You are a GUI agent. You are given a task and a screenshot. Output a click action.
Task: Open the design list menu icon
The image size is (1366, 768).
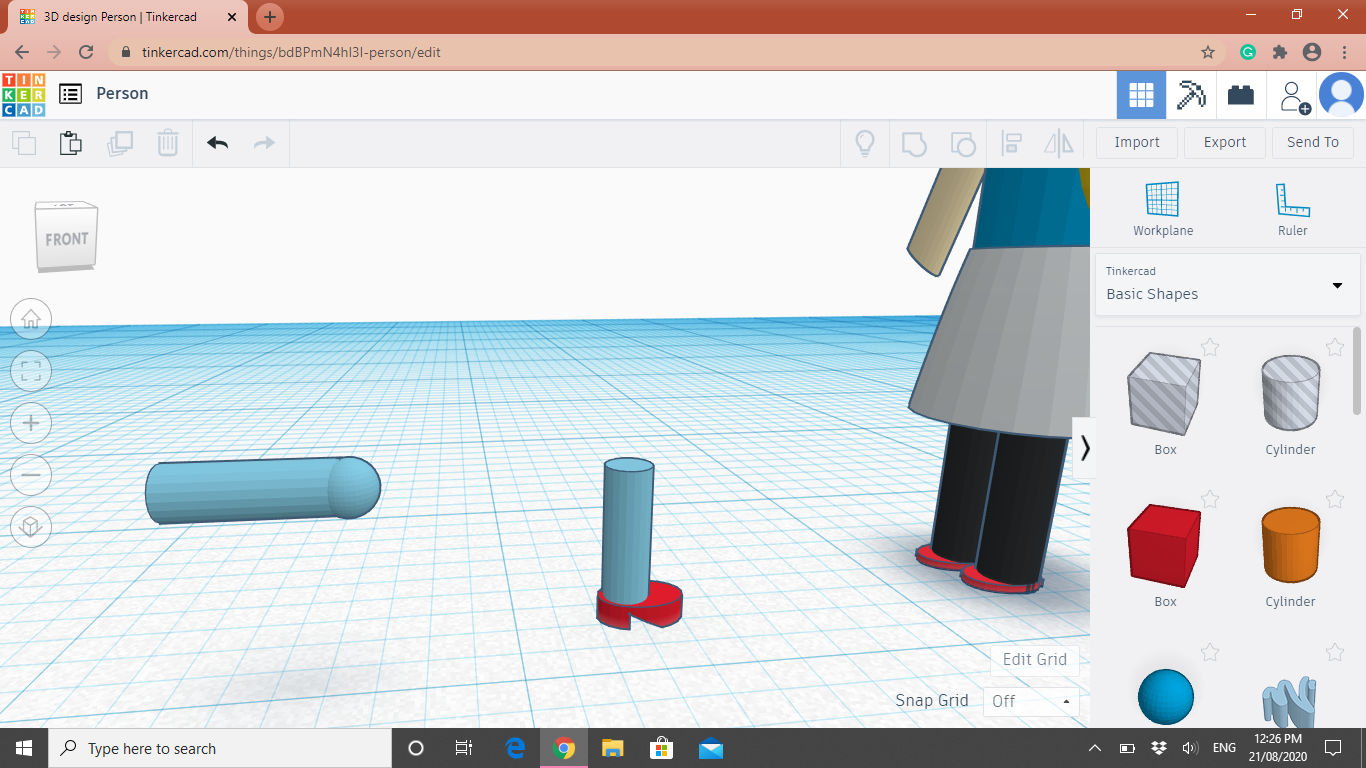click(x=70, y=94)
